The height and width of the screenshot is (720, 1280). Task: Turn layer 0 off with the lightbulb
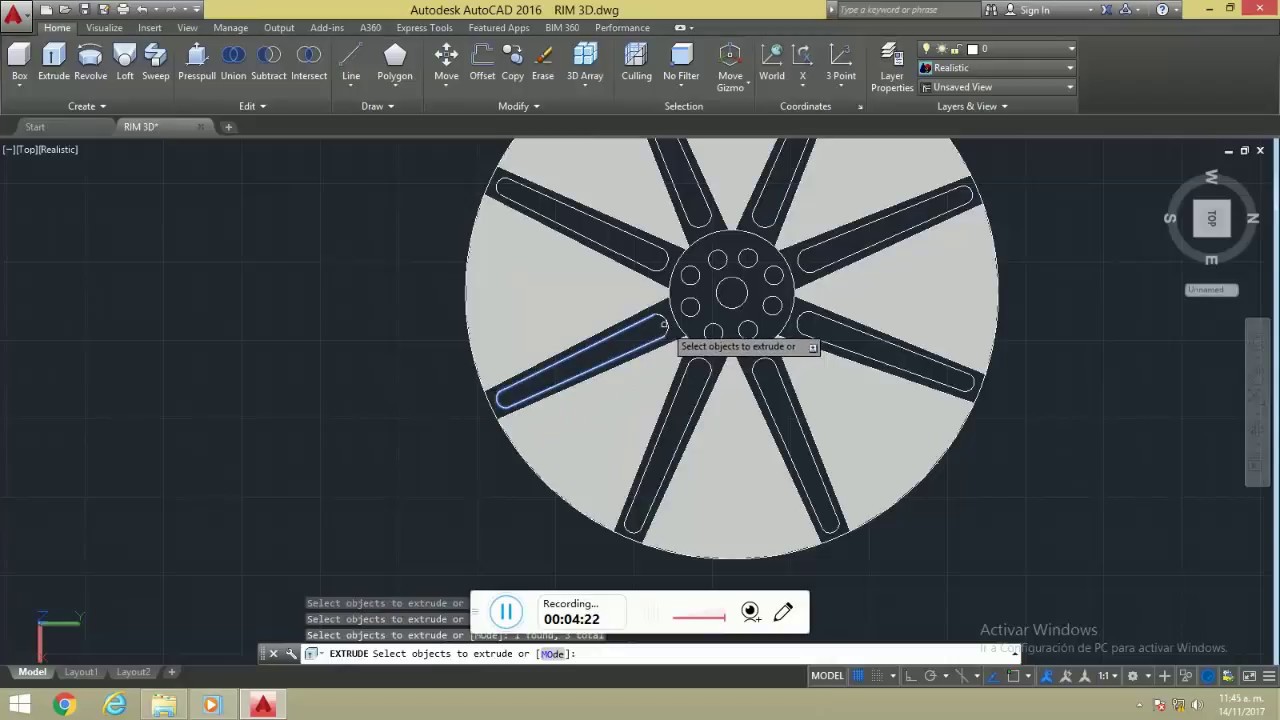(x=926, y=48)
